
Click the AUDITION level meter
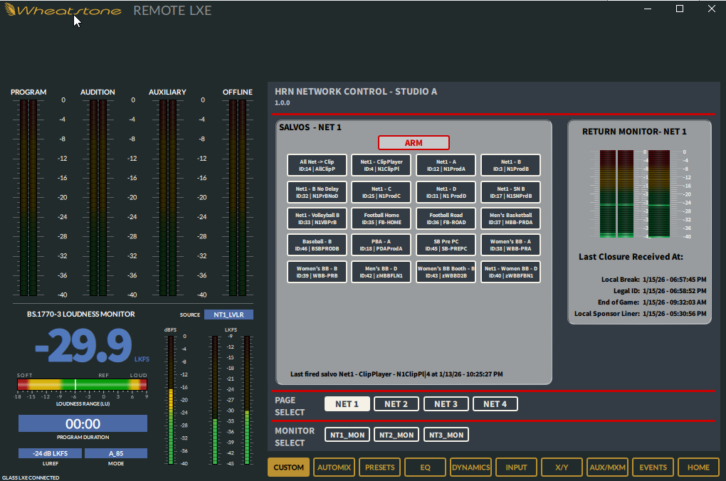[98, 198]
